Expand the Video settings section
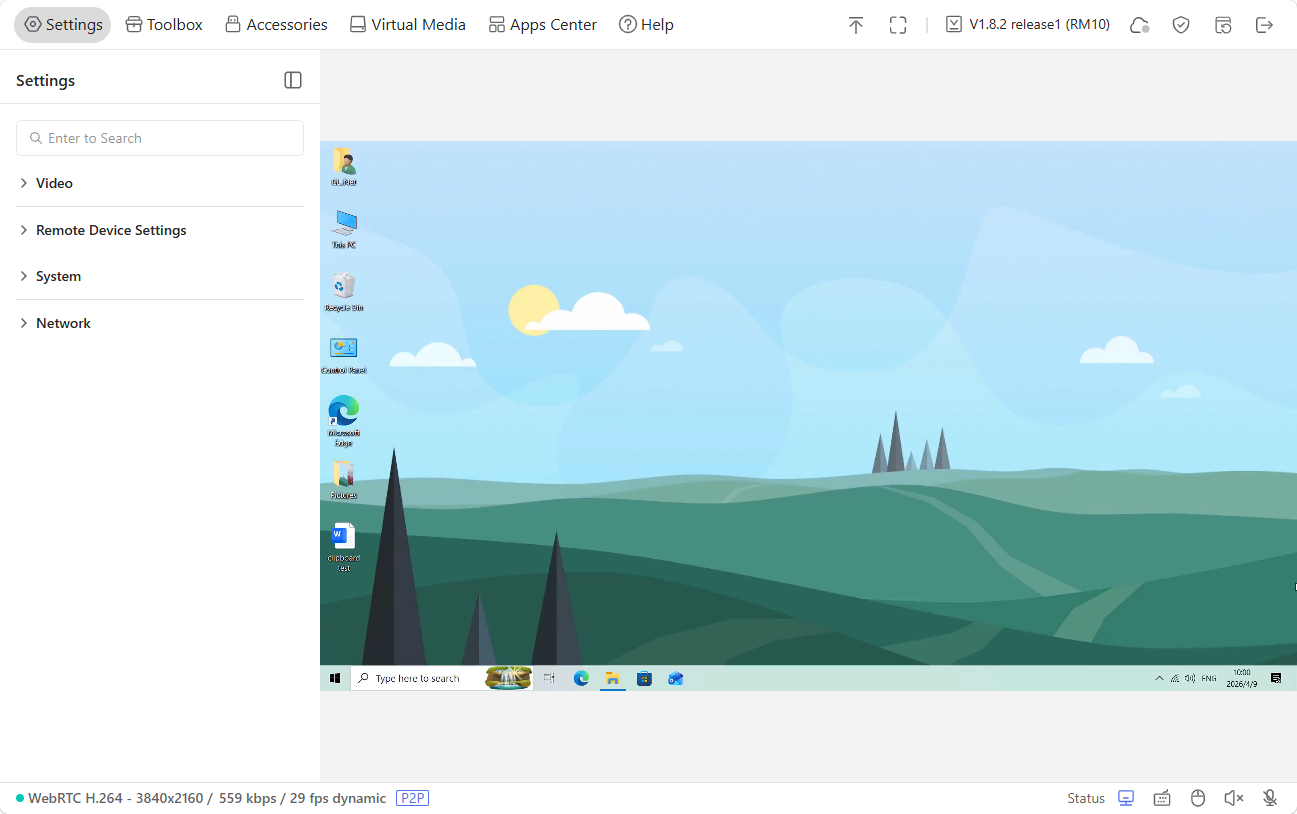The image size is (1297, 814). coord(54,183)
